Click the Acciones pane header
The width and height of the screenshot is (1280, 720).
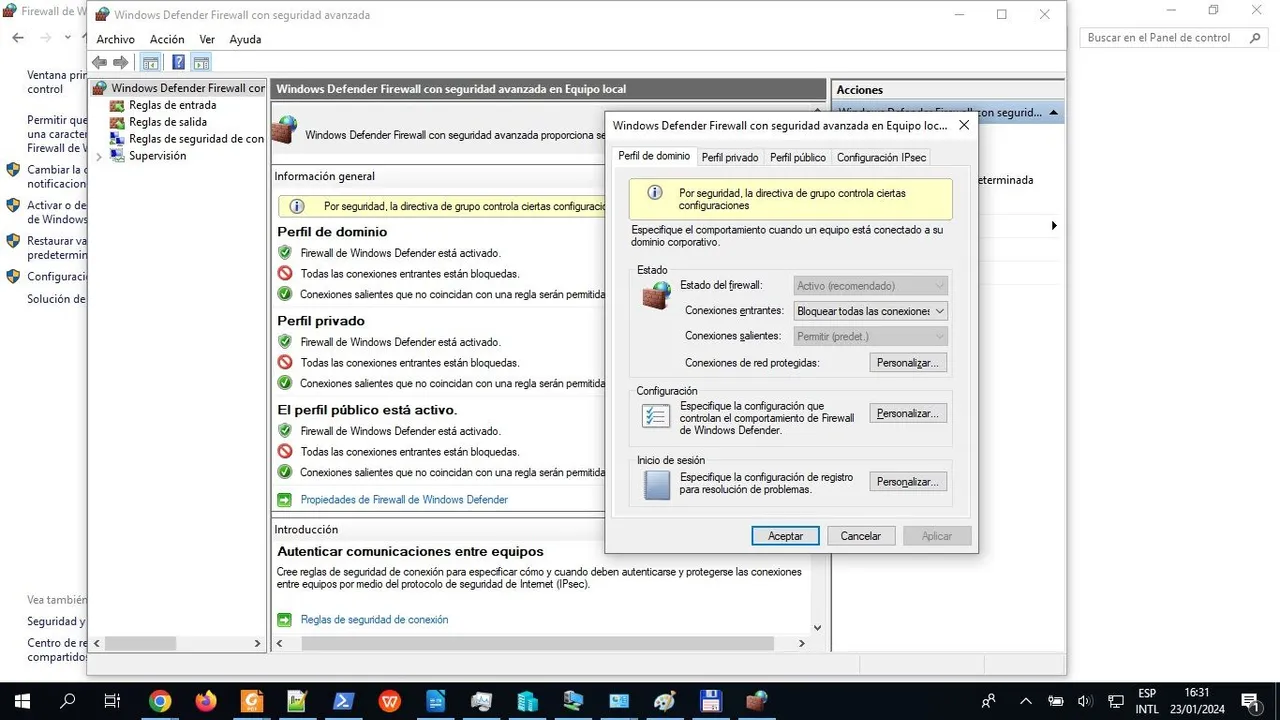pos(947,90)
